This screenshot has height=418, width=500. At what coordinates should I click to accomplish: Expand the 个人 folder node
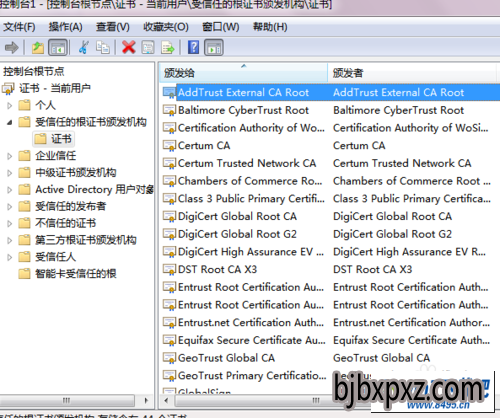(x=10, y=106)
